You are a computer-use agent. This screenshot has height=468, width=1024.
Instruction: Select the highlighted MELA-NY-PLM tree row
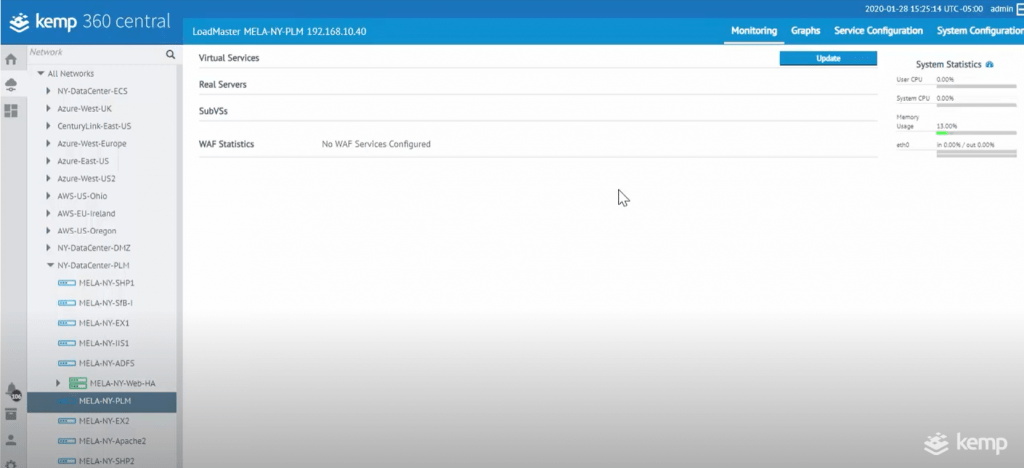pyautogui.click(x=102, y=401)
